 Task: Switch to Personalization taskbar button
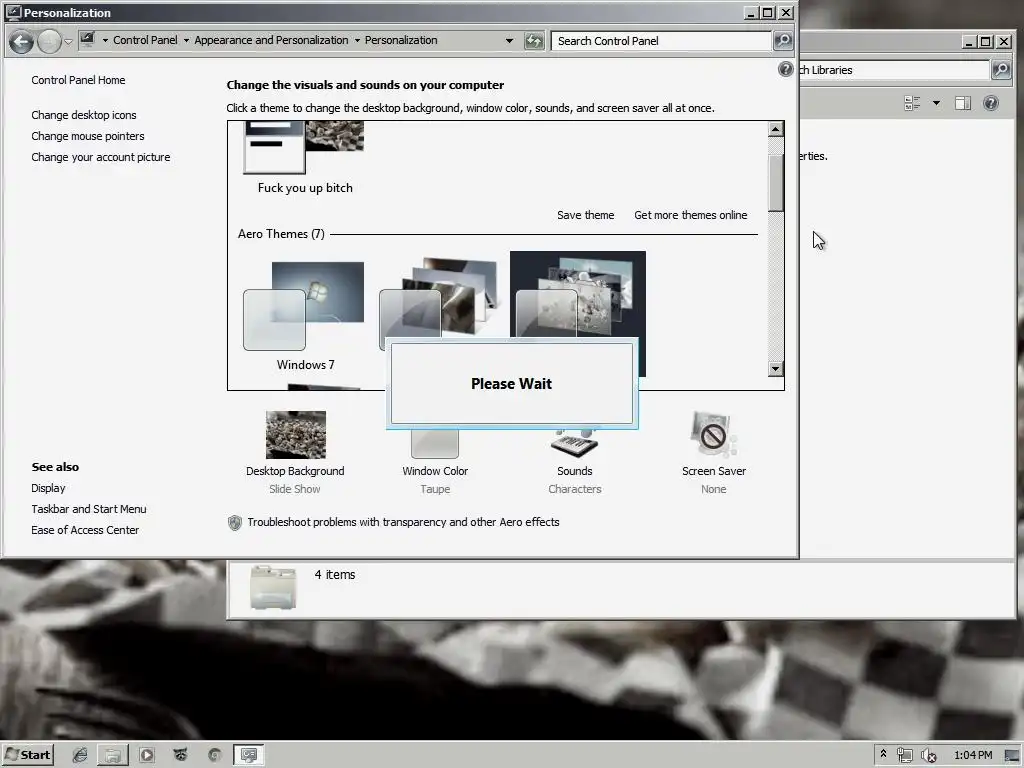[x=249, y=755]
